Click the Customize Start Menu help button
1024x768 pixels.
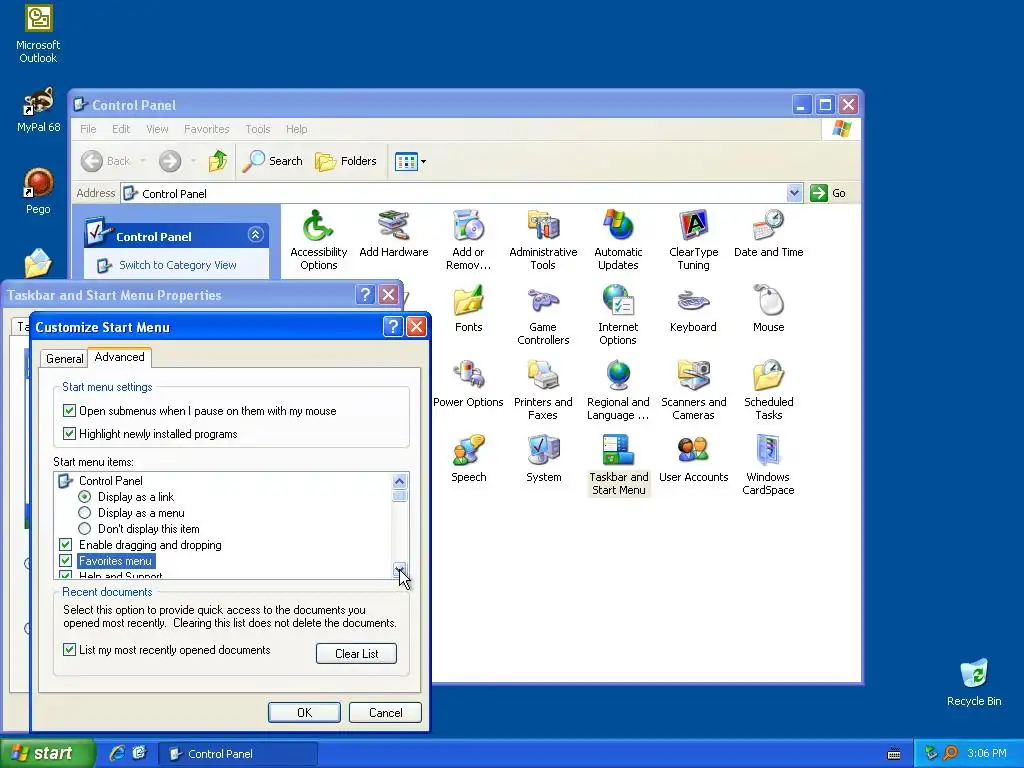click(392, 327)
